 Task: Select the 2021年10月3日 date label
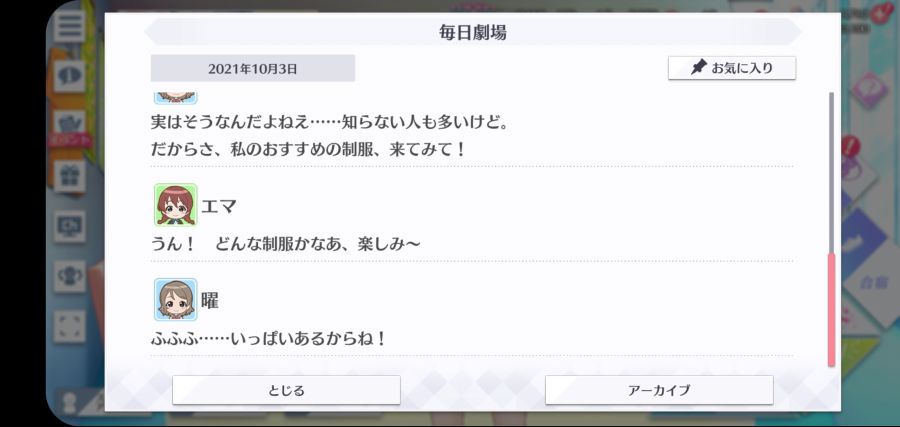pyautogui.click(x=253, y=69)
